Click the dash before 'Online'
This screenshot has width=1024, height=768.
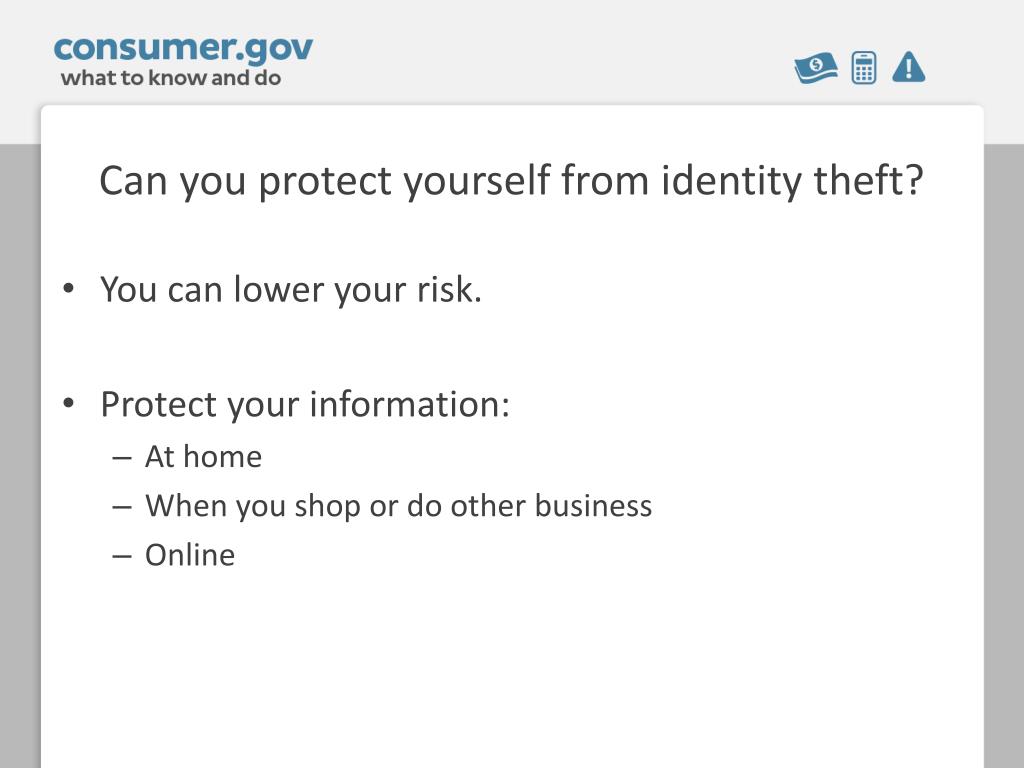tap(122, 556)
